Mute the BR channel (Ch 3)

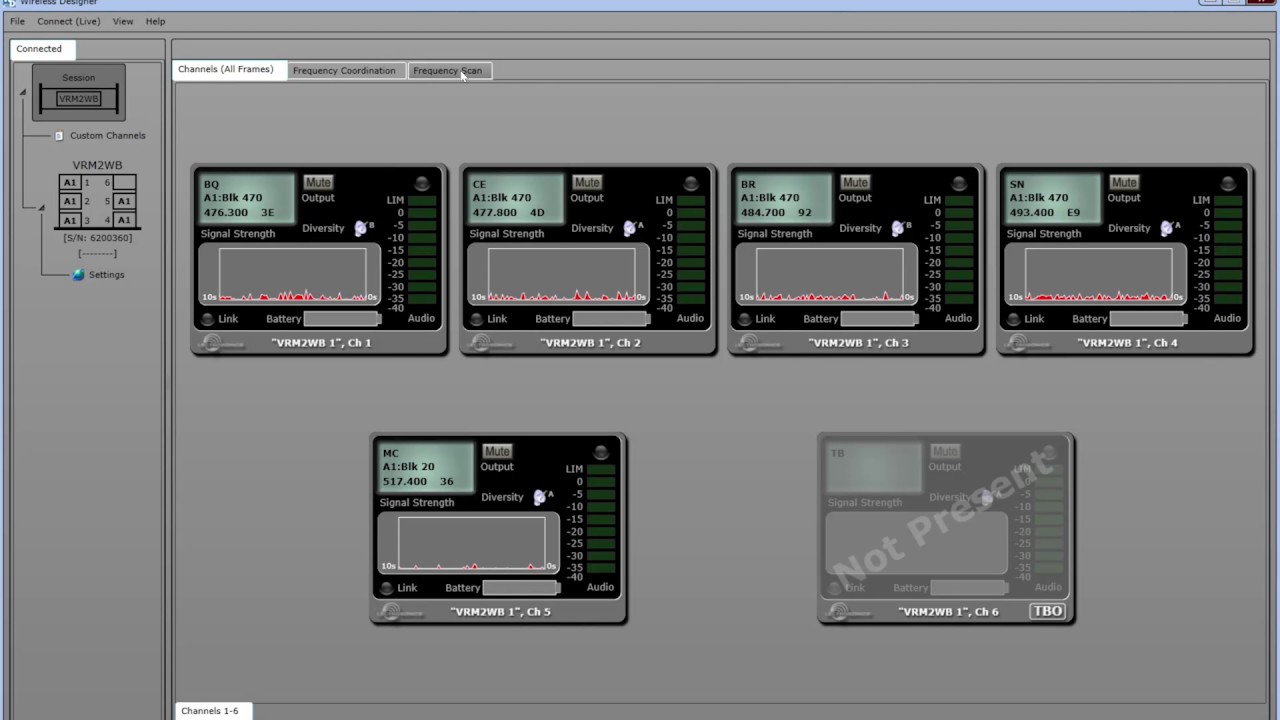[x=855, y=183]
